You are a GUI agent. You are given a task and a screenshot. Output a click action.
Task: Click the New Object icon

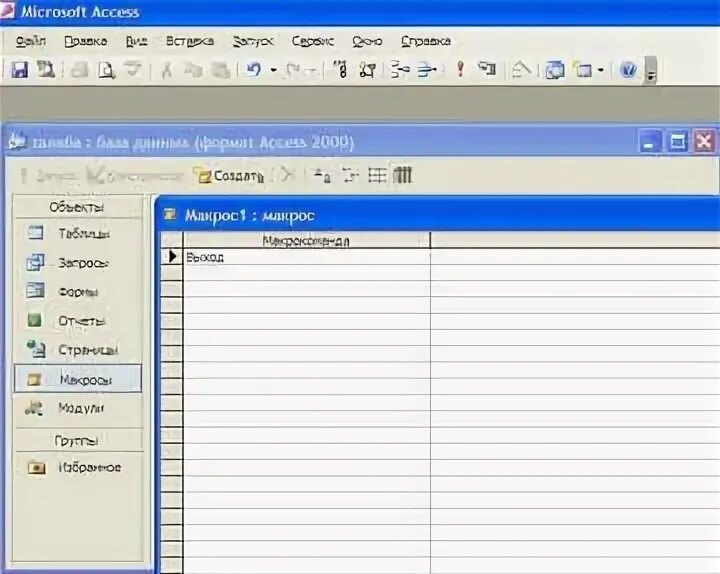tap(583, 70)
